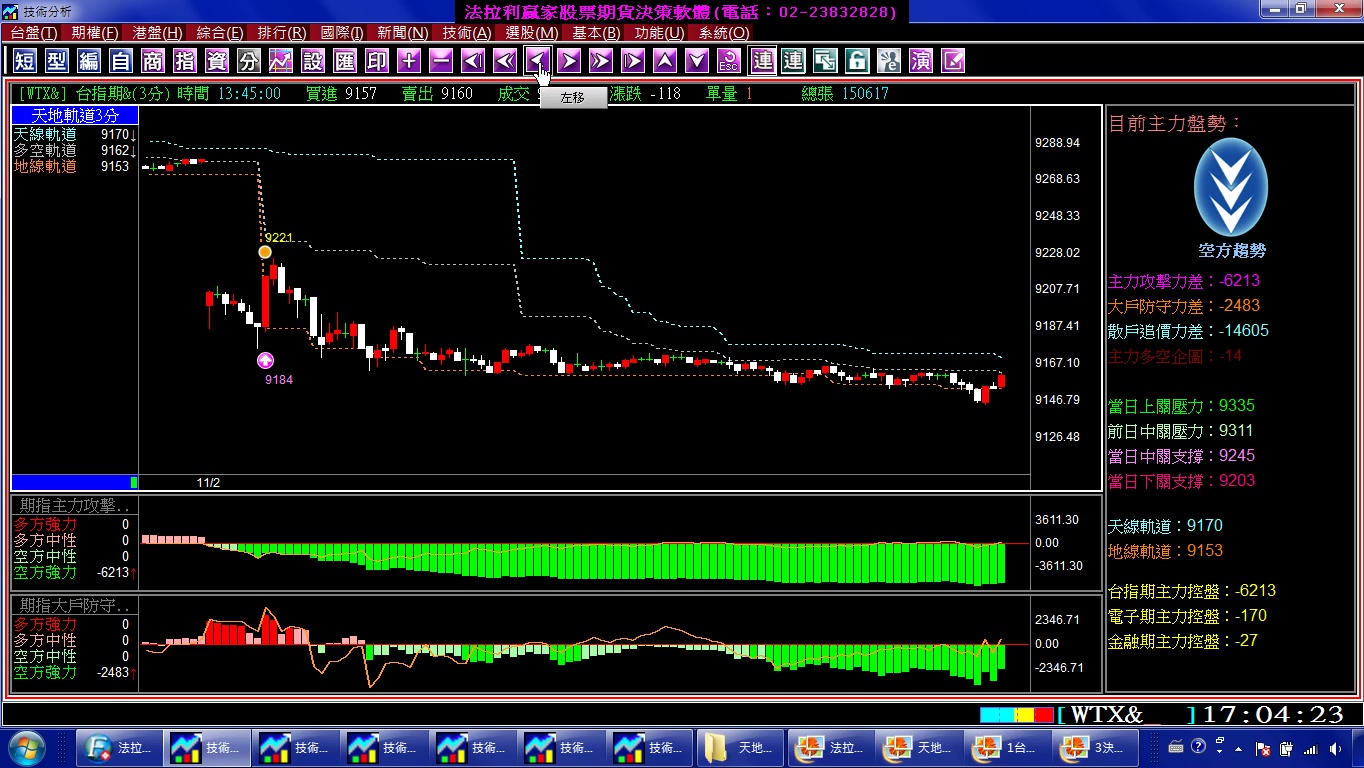
Task: Open the 選股(M) menu
Action: coord(532,33)
